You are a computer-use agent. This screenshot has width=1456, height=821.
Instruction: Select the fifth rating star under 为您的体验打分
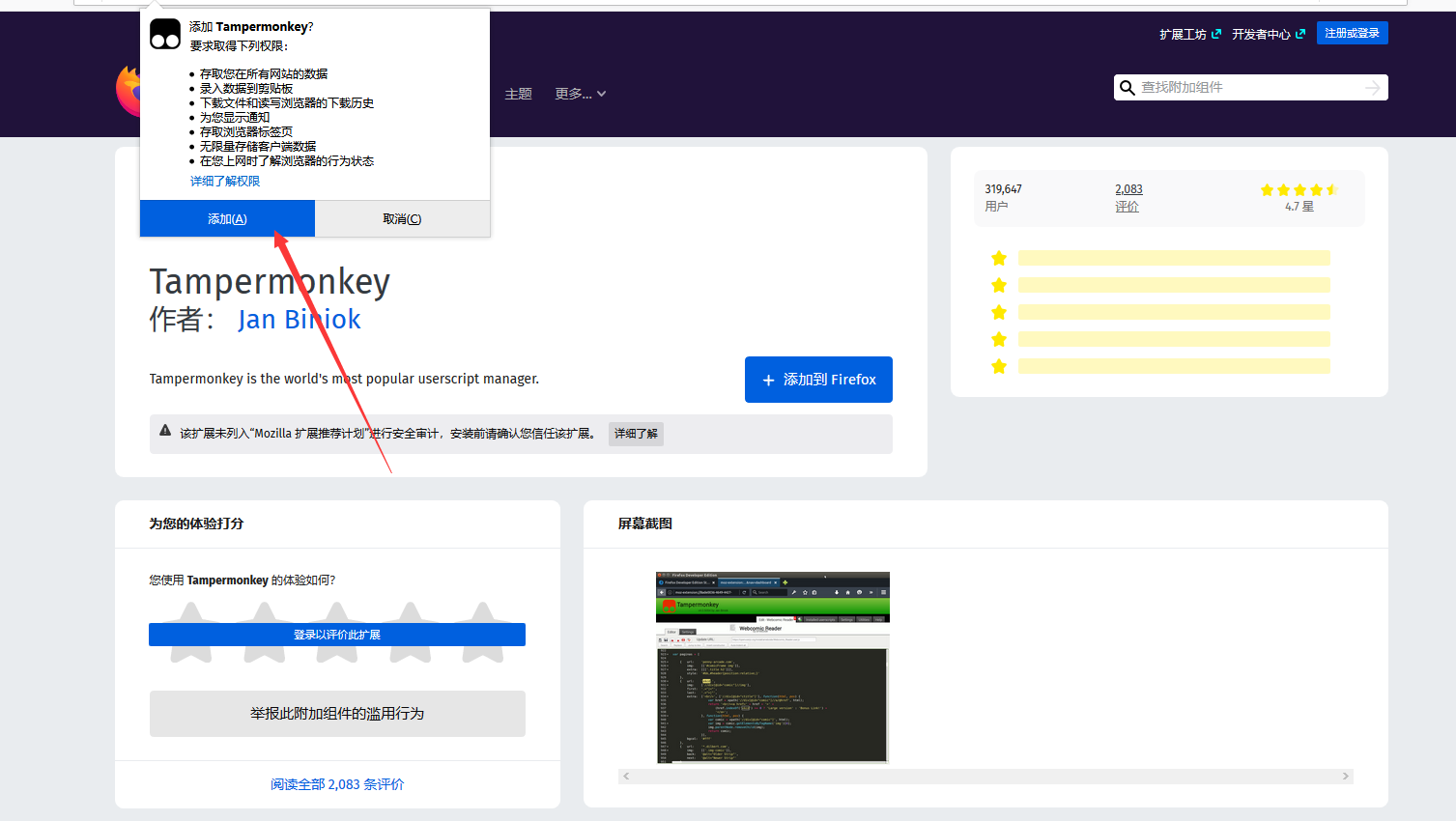pos(483,633)
